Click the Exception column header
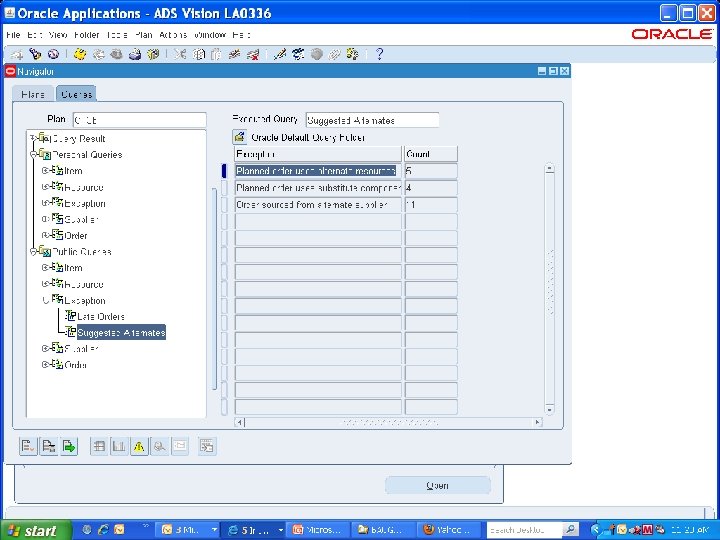The image size is (720, 540). [x=318, y=154]
